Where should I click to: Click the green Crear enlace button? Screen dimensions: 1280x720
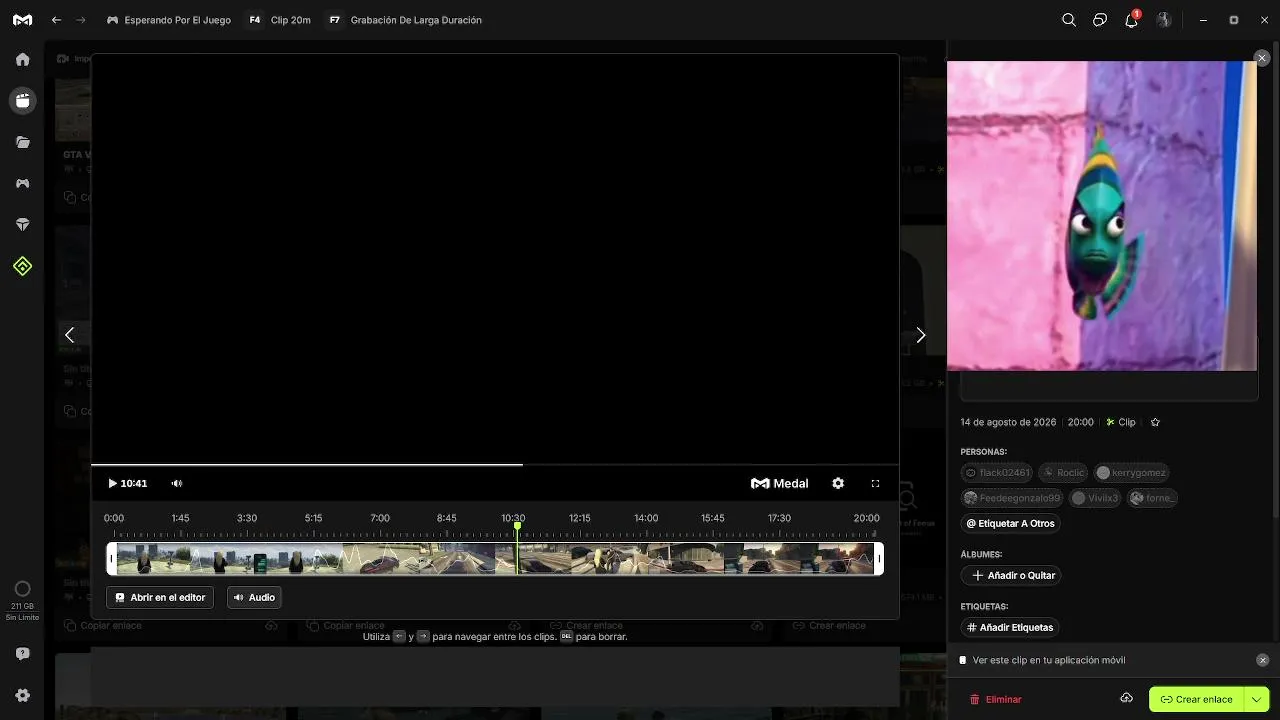[1196, 699]
